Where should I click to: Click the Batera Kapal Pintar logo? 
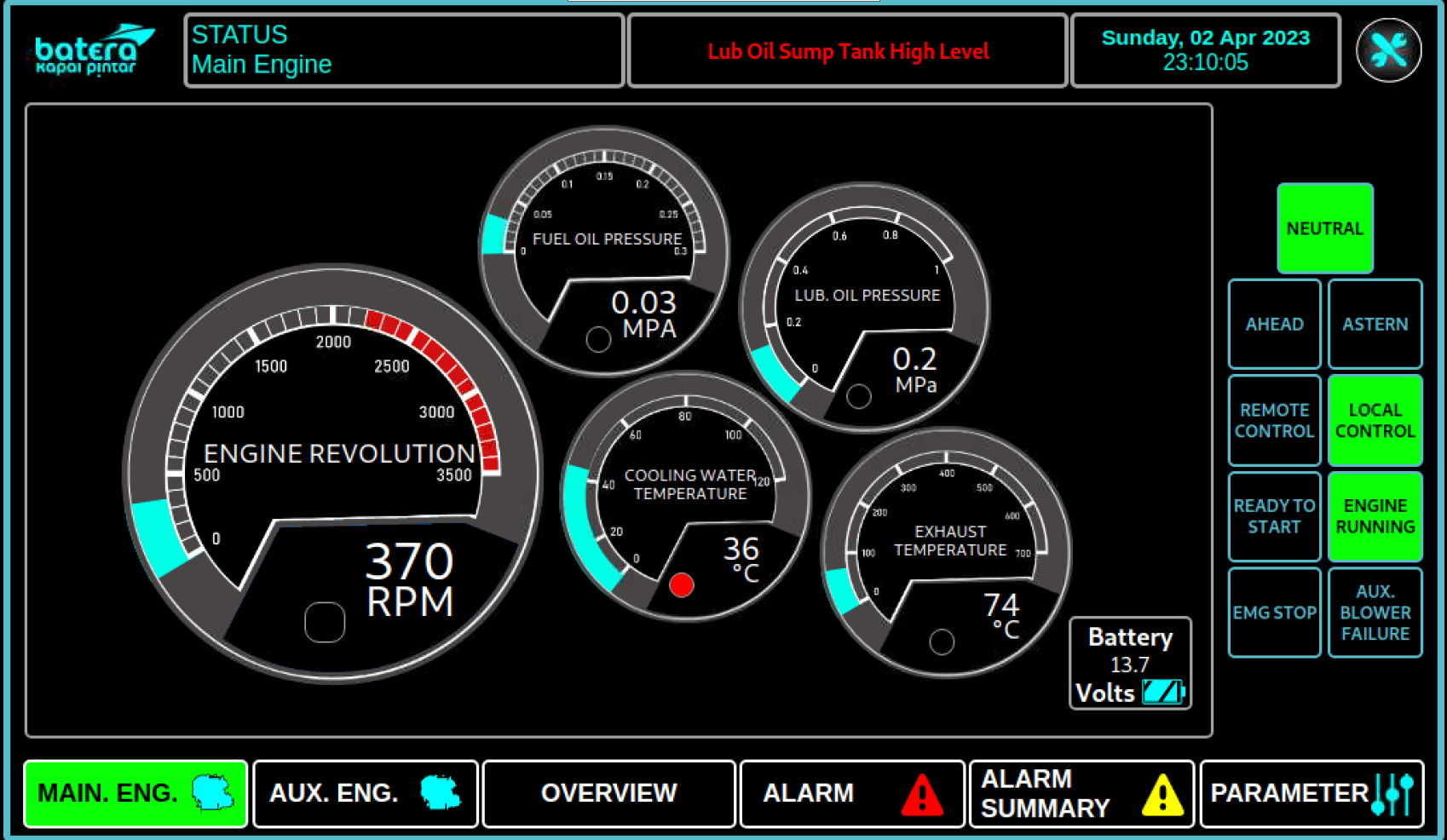tap(93, 51)
